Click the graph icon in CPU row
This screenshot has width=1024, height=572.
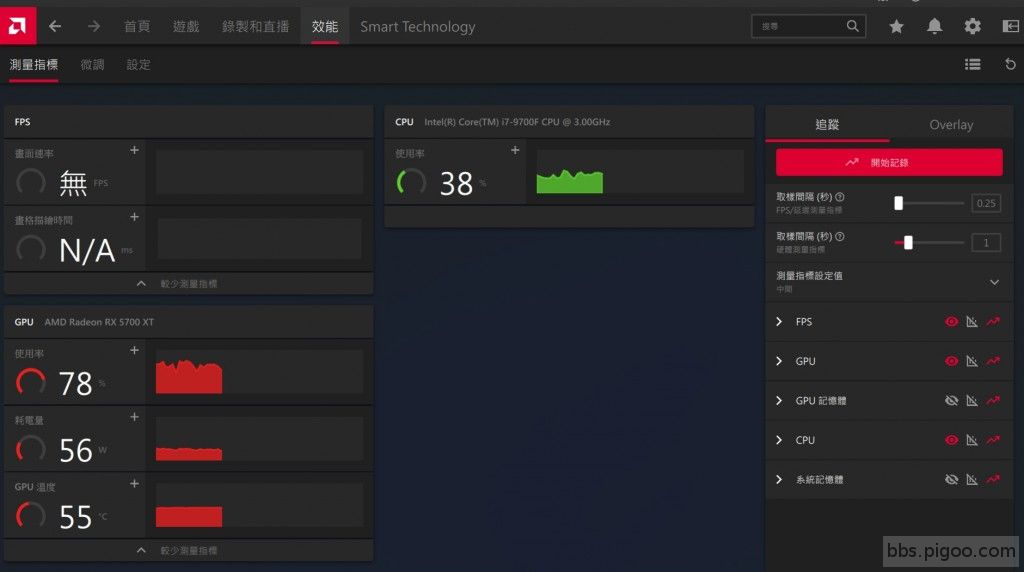pos(972,440)
